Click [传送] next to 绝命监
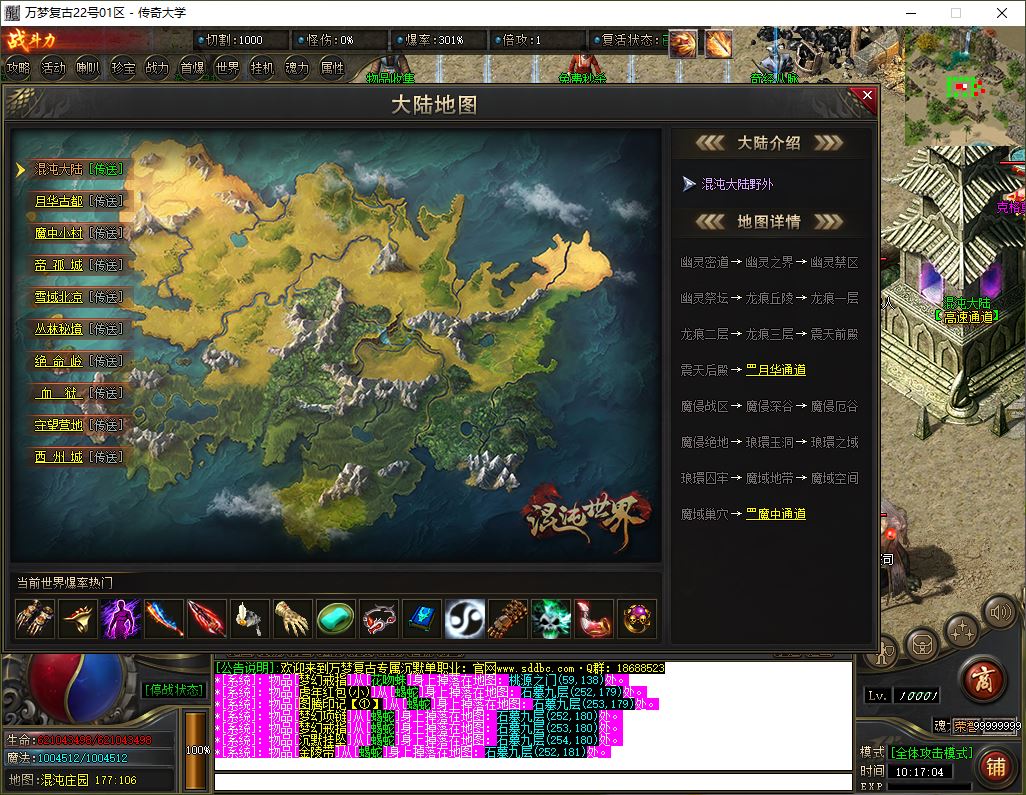Screen dimensions: 1026x795 tap(106, 361)
